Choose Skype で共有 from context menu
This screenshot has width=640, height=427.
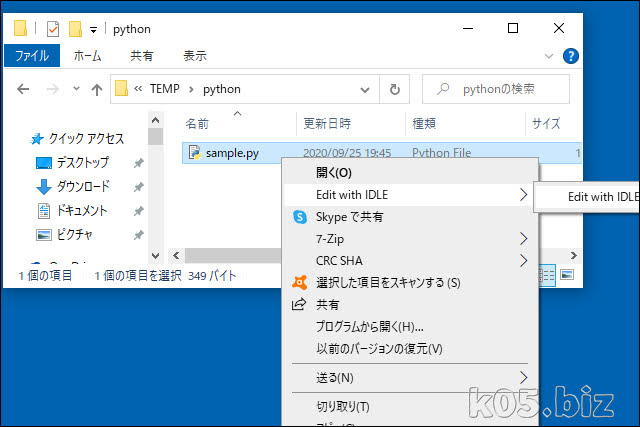(410, 217)
